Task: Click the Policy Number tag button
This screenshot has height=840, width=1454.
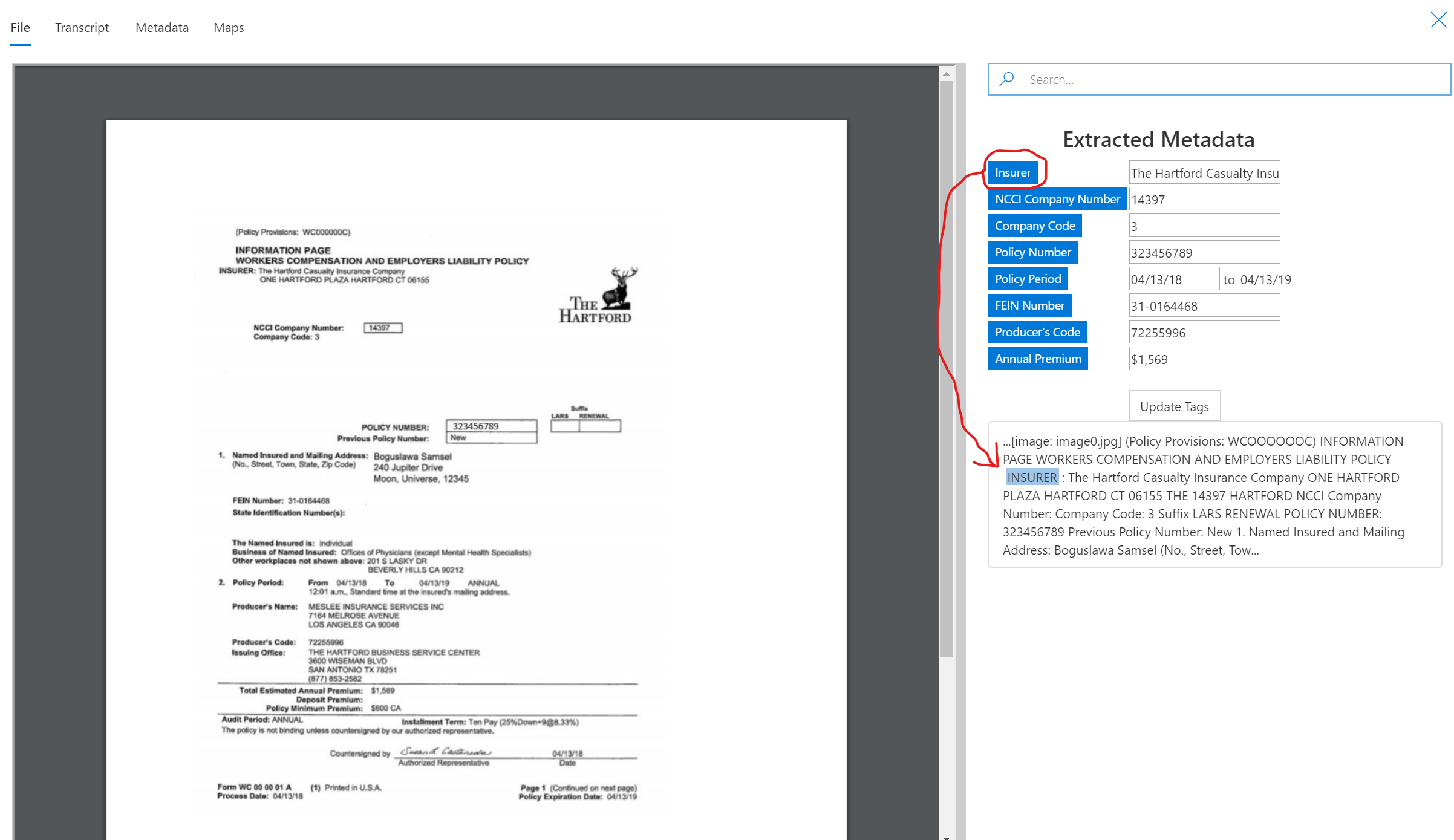Action: pos(1034,252)
